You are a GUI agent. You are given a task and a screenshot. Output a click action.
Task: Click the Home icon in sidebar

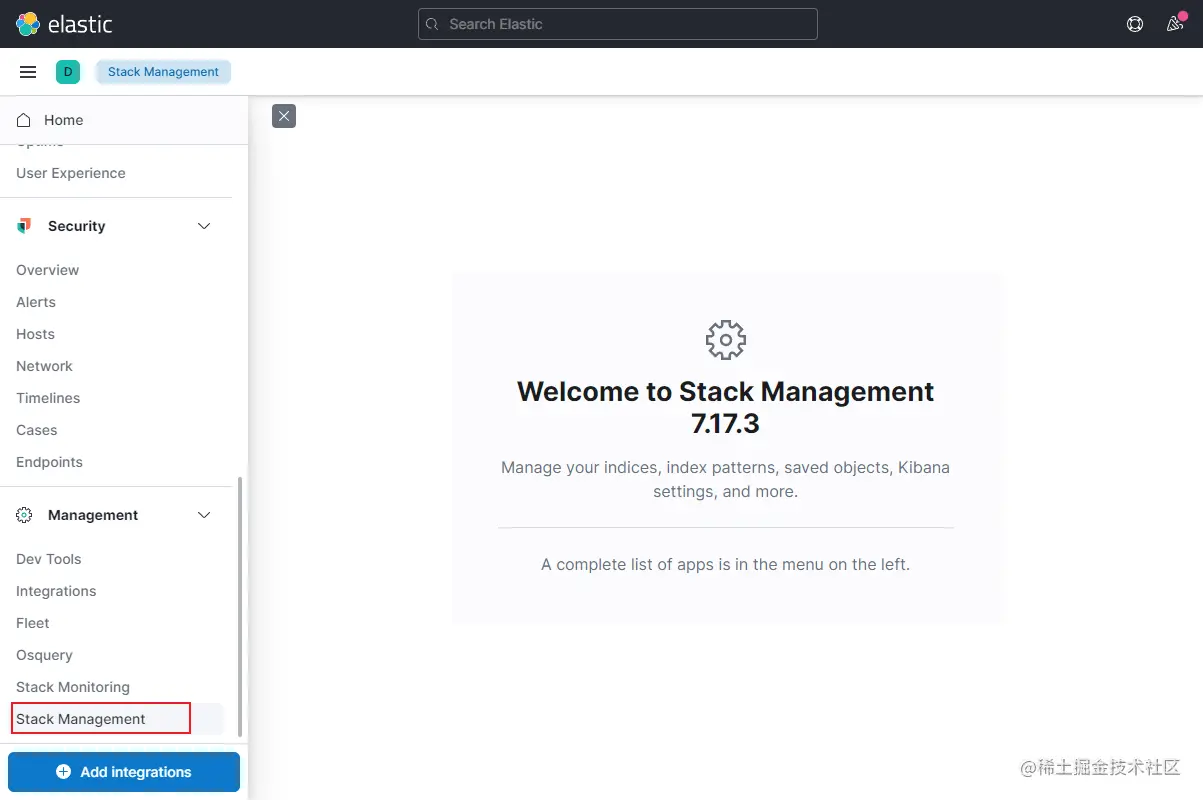pyautogui.click(x=24, y=120)
